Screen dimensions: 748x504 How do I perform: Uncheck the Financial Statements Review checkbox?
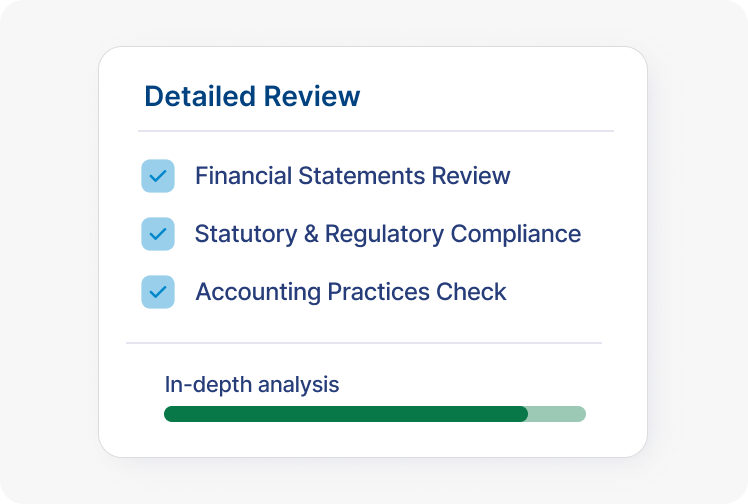158,176
